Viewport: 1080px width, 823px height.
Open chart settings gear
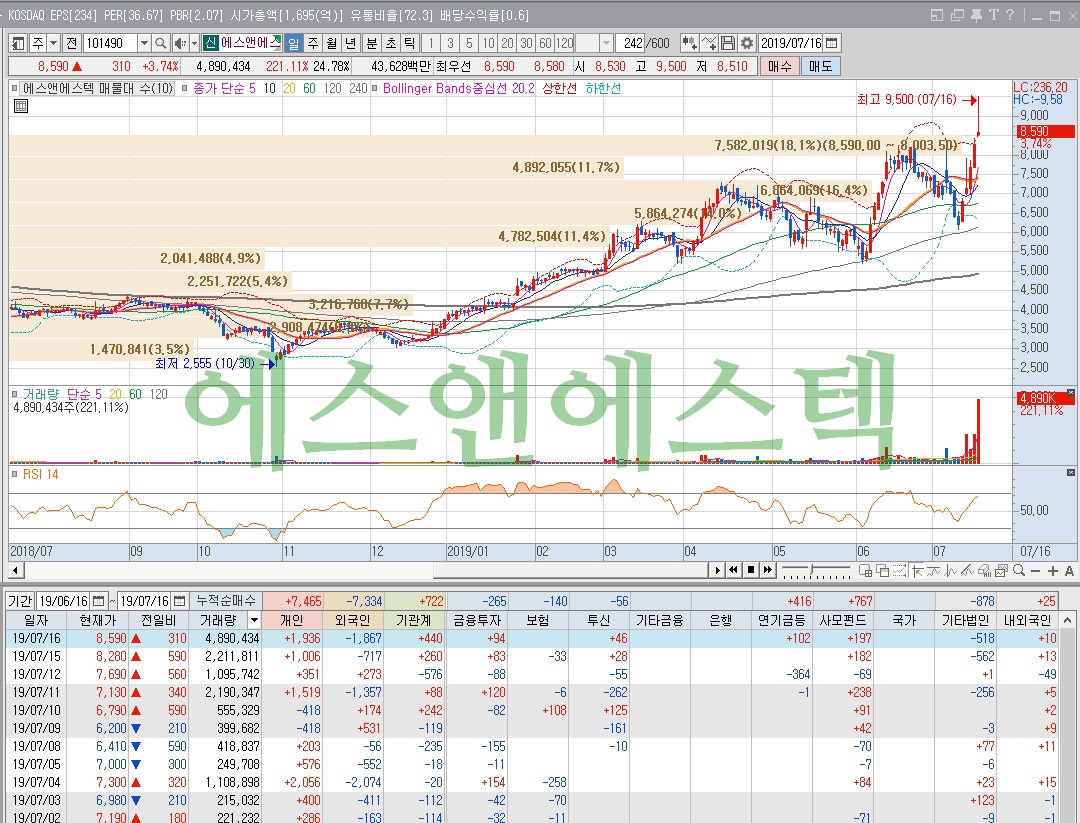pos(747,43)
